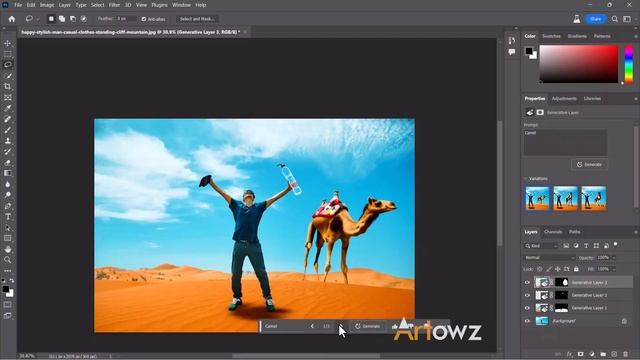Open Fill value dropdown arrow
The height and width of the screenshot is (360, 640).
(x=613, y=269)
